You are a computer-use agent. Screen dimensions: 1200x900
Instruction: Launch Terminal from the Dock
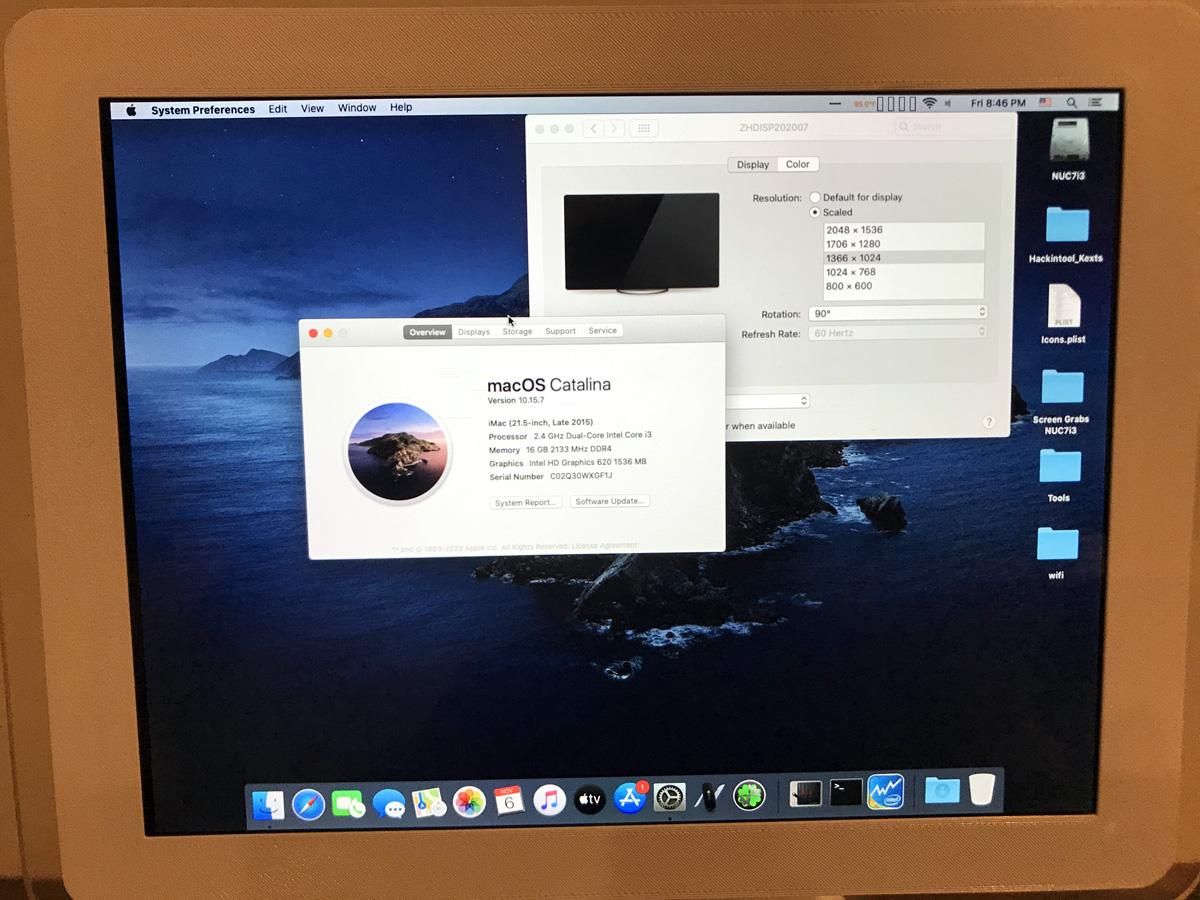pyautogui.click(x=843, y=792)
